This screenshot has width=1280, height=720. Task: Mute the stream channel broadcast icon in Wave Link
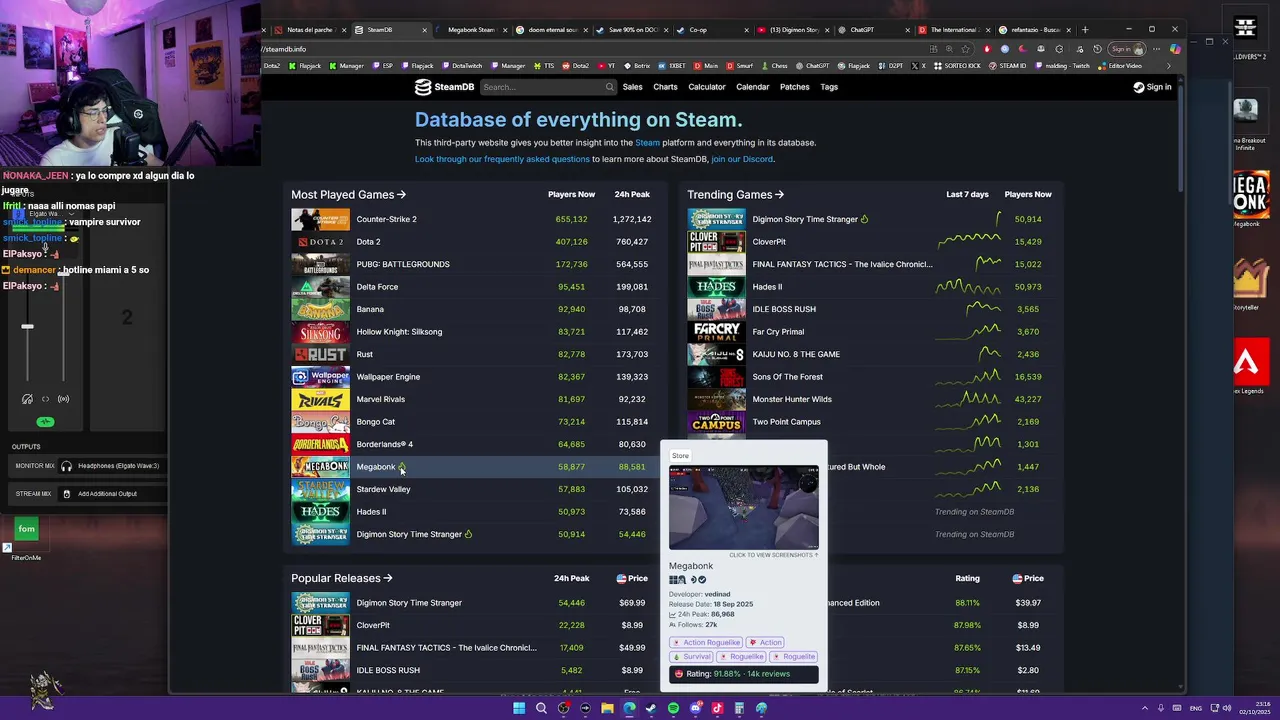[63, 399]
